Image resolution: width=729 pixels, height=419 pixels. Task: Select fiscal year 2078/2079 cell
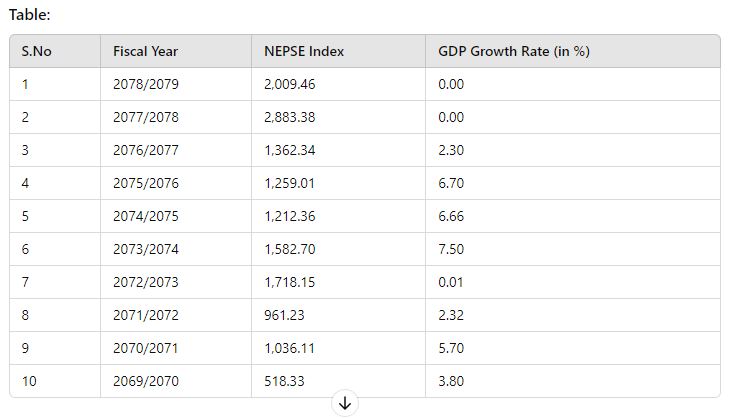(146, 84)
